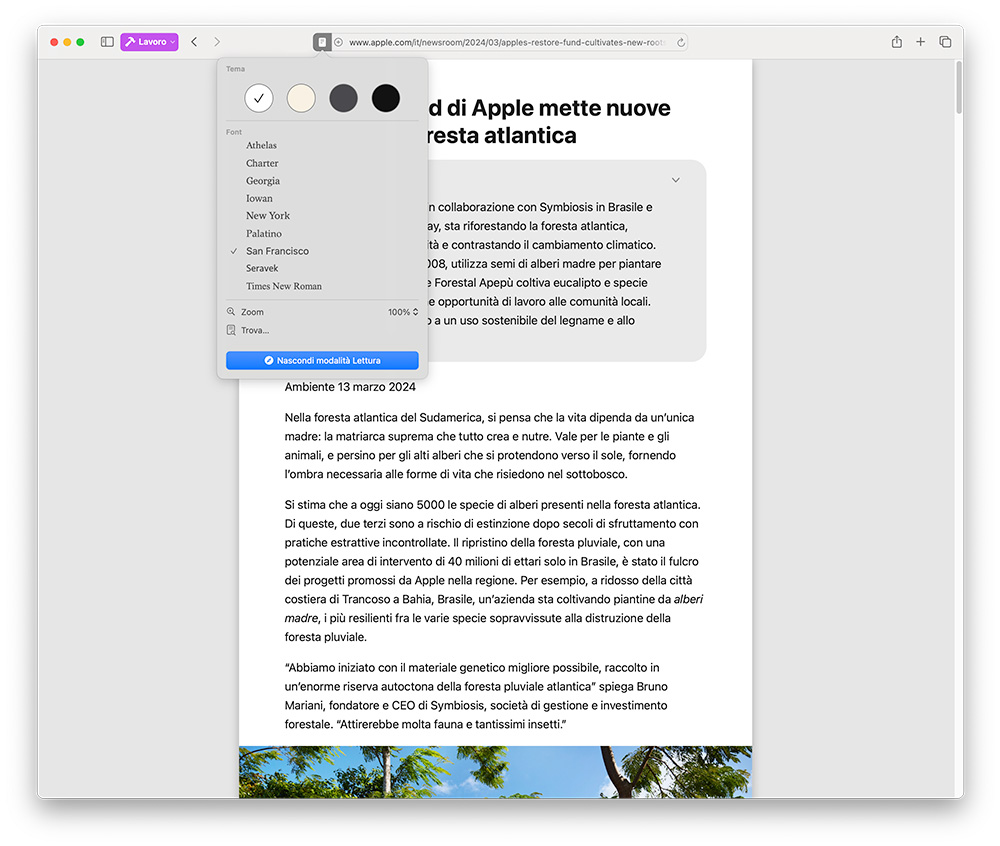Open a new tab with the plus icon
Image resolution: width=1000 pixels, height=846 pixels.
[921, 41]
